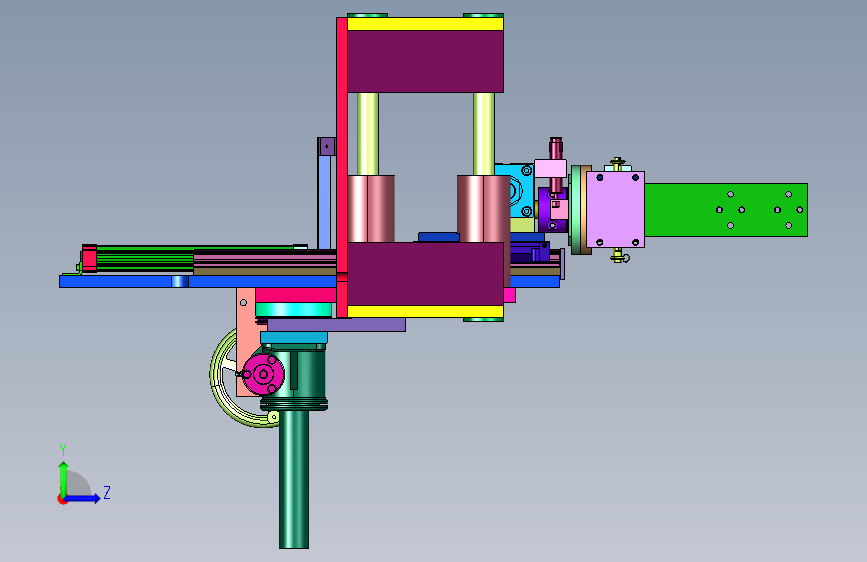Viewport: 867px width, 562px height.
Task: Select the right yellow-green guide column
Action: pos(484,134)
